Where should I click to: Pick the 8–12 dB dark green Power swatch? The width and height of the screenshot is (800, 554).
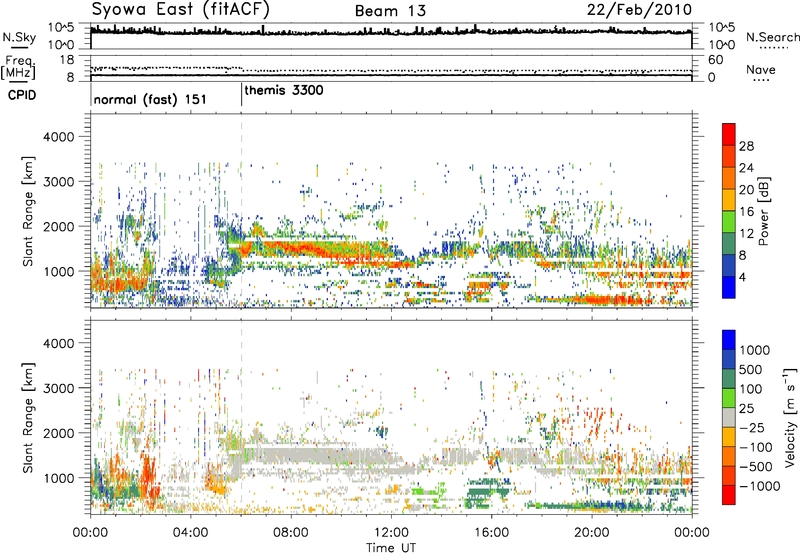(729, 244)
